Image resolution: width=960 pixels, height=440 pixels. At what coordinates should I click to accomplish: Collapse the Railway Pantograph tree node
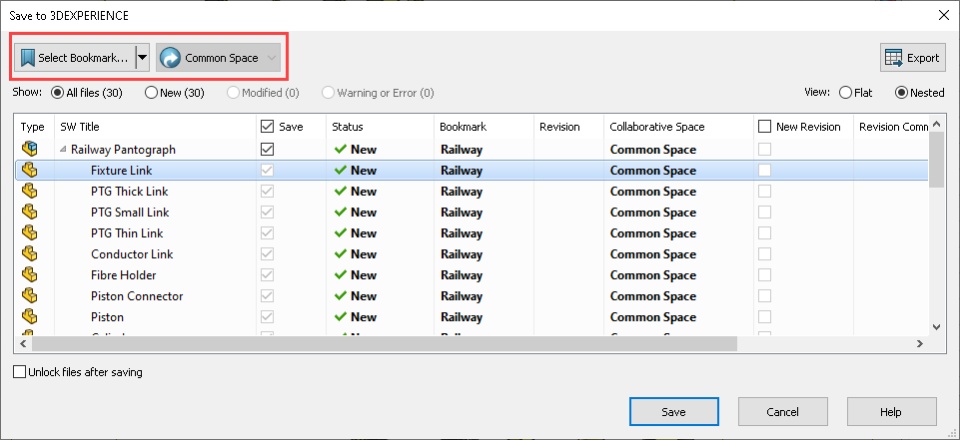(x=64, y=149)
